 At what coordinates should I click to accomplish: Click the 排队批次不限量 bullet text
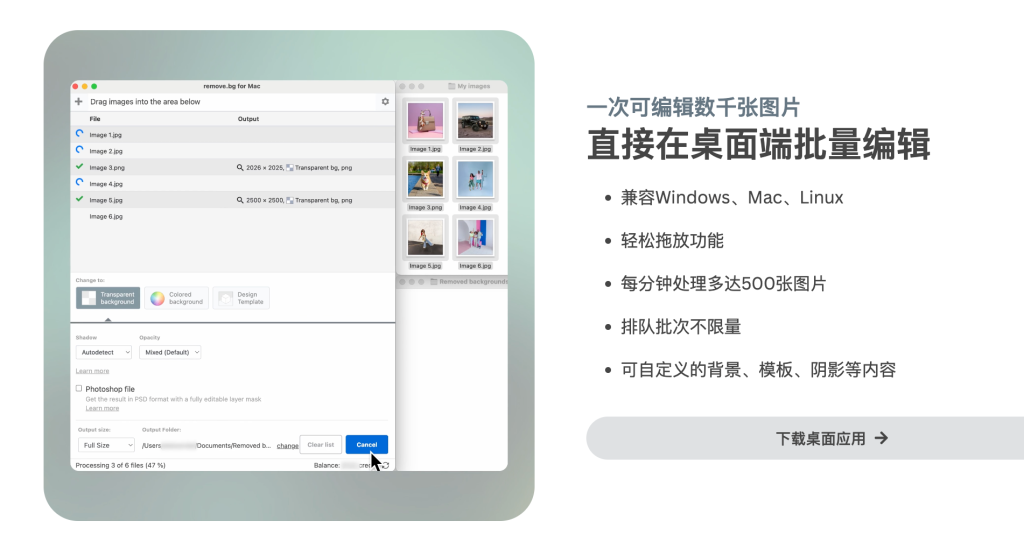pos(680,326)
